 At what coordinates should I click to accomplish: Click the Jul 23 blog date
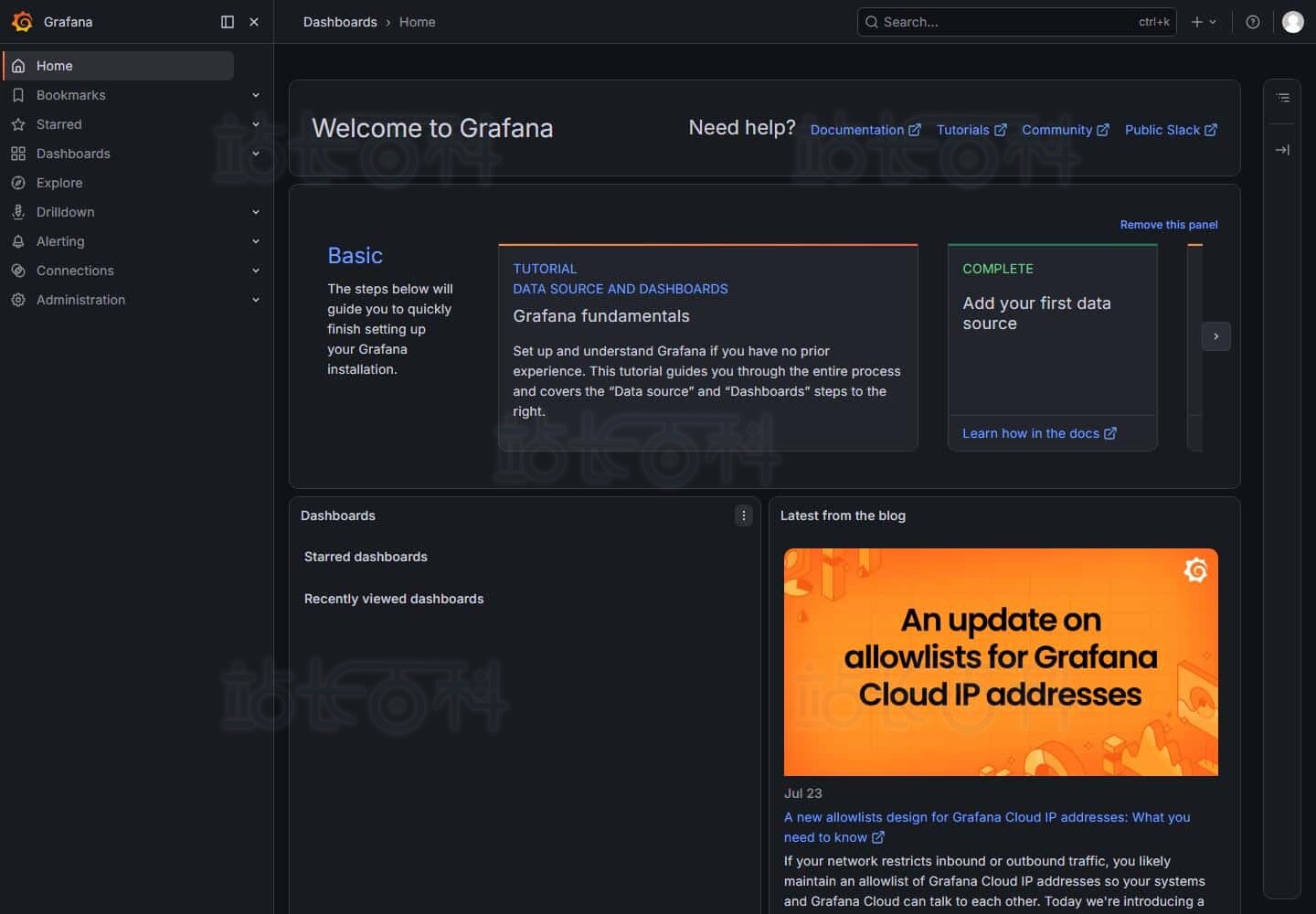coord(803,793)
